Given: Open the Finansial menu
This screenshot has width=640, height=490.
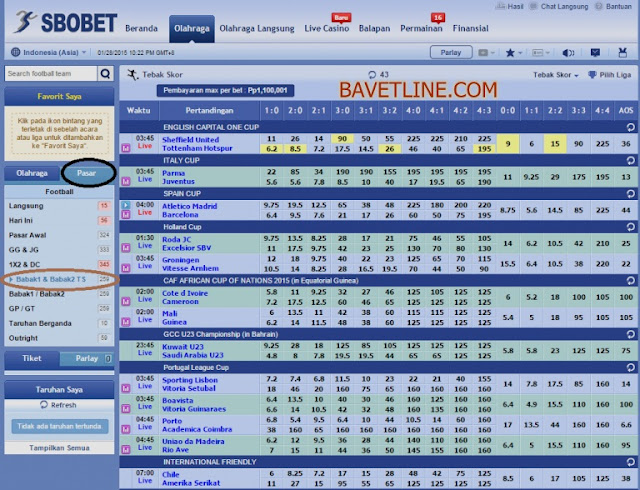Looking at the screenshot, I should pyautogui.click(x=470, y=29).
